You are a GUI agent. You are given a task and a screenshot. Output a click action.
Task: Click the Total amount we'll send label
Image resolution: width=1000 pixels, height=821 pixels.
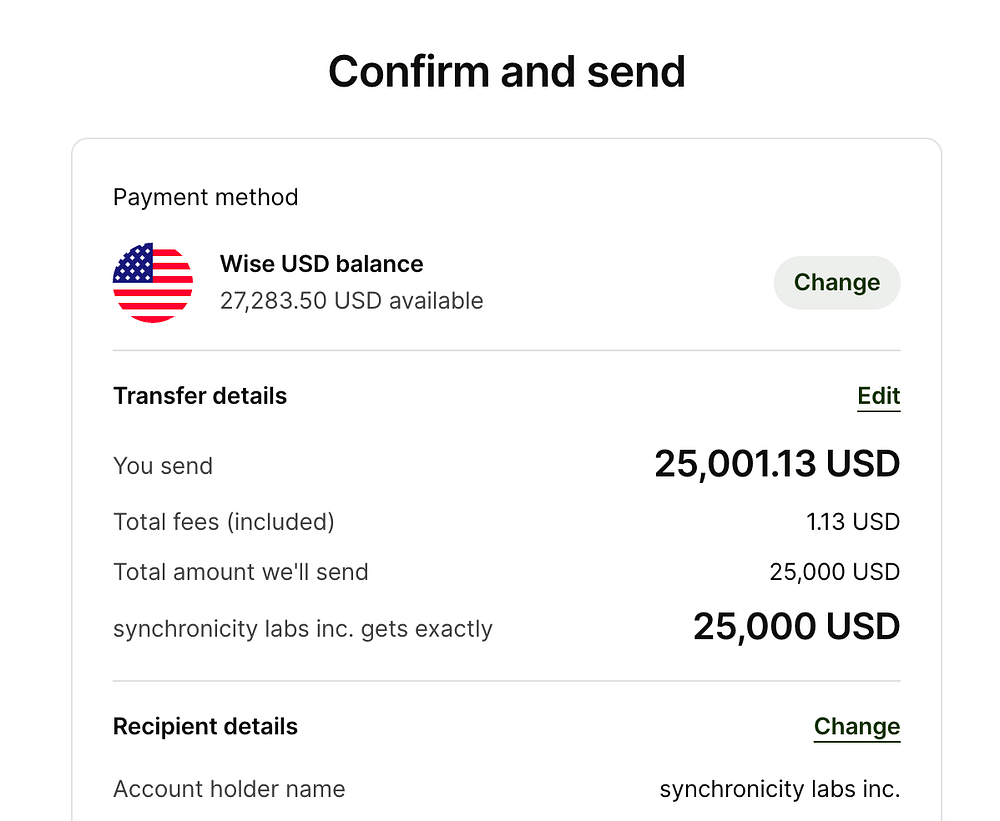(x=240, y=572)
